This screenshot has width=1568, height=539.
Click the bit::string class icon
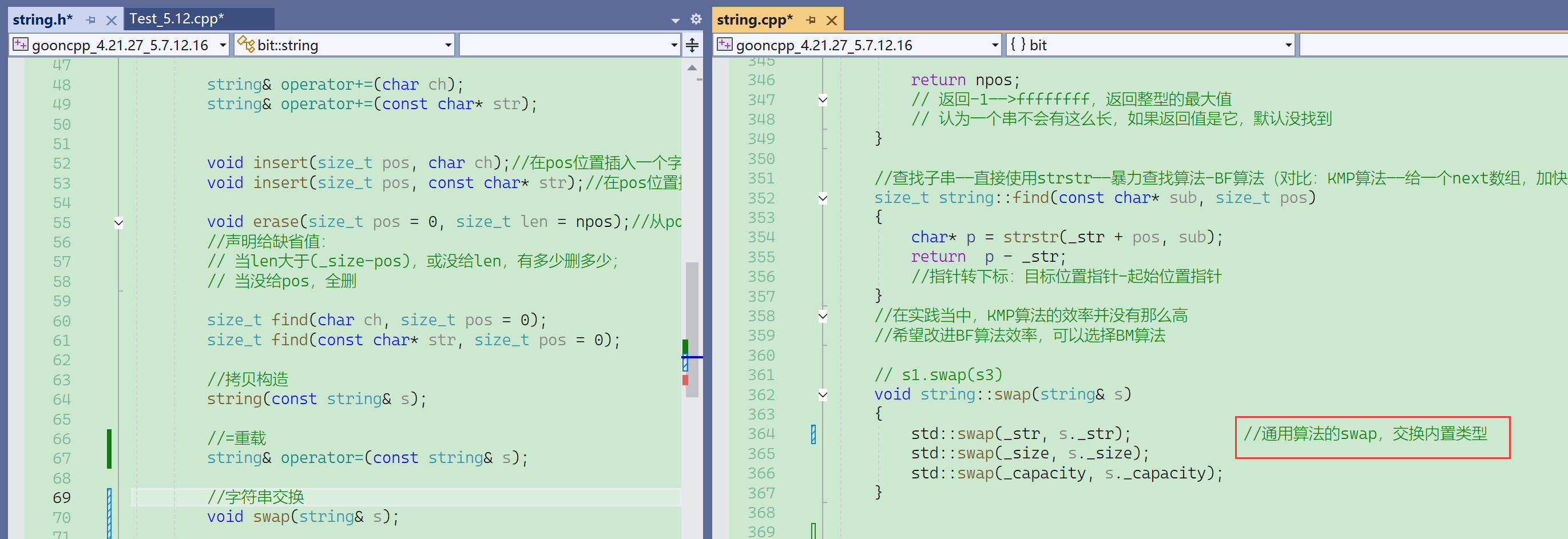[x=245, y=45]
